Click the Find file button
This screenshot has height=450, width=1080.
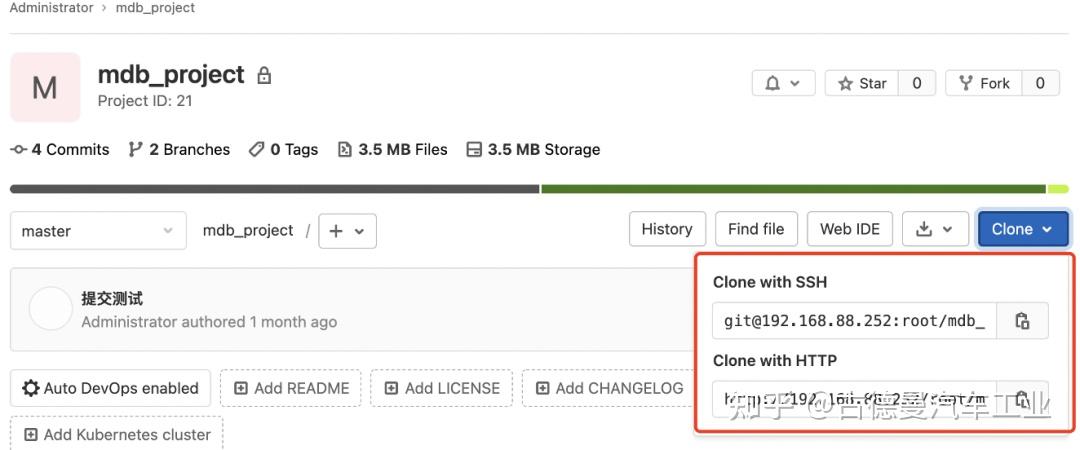756,229
